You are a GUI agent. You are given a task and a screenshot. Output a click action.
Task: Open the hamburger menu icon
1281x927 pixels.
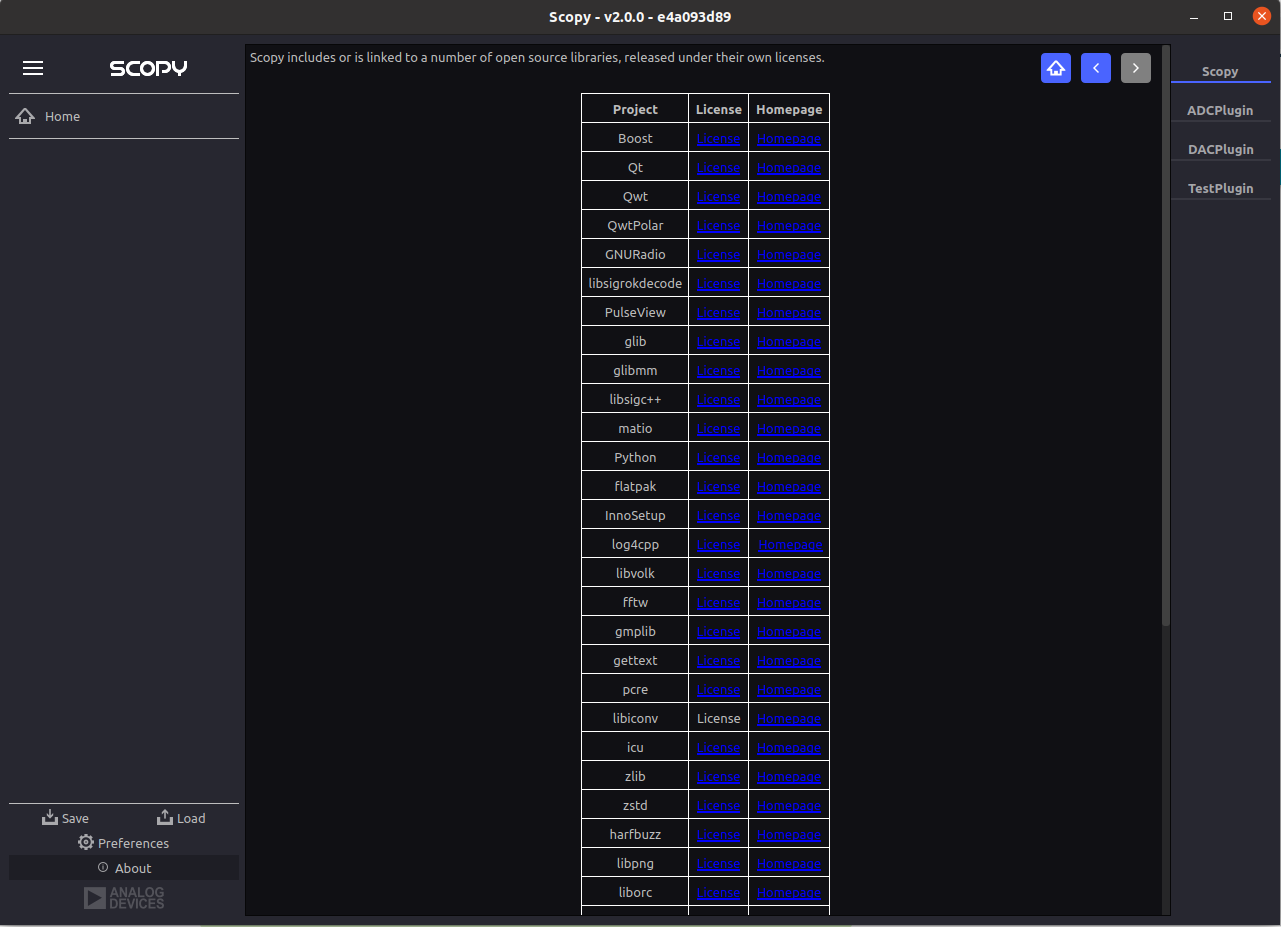33,68
